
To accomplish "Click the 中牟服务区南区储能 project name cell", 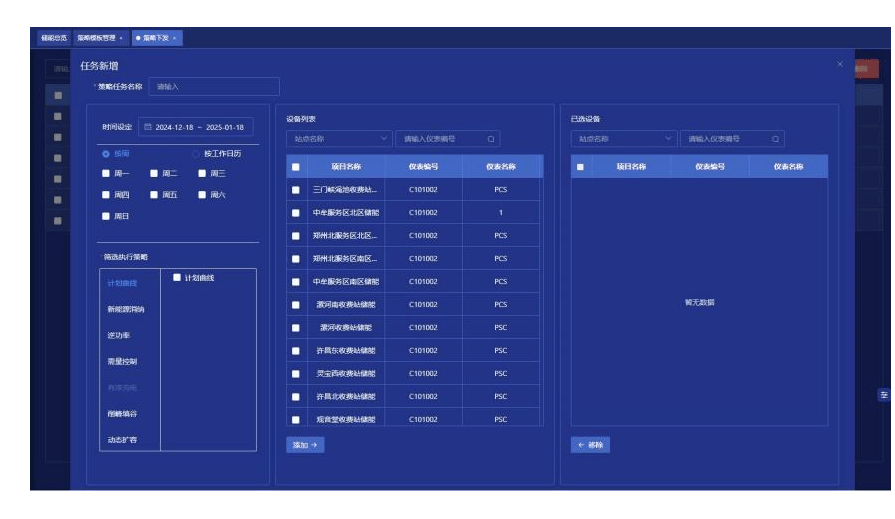I will pyautogui.click(x=346, y=281).
